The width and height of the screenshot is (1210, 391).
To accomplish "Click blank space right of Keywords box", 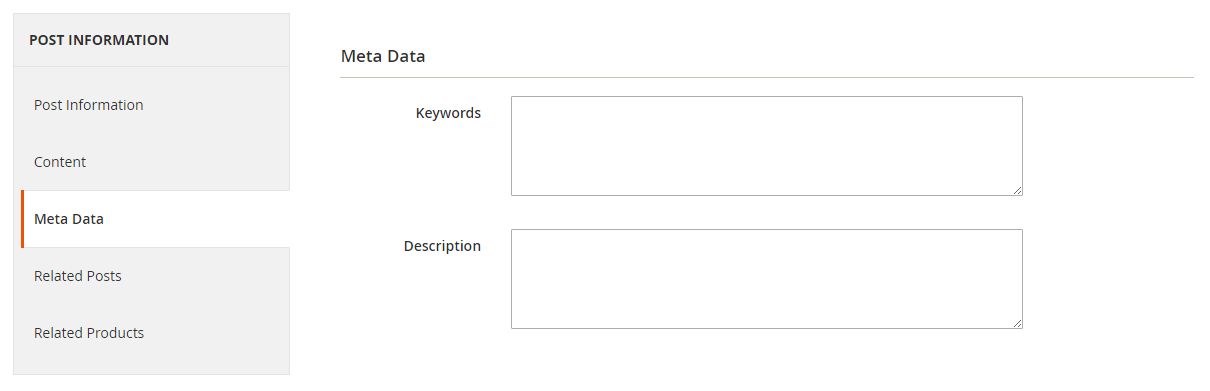I will [1108, 146].
